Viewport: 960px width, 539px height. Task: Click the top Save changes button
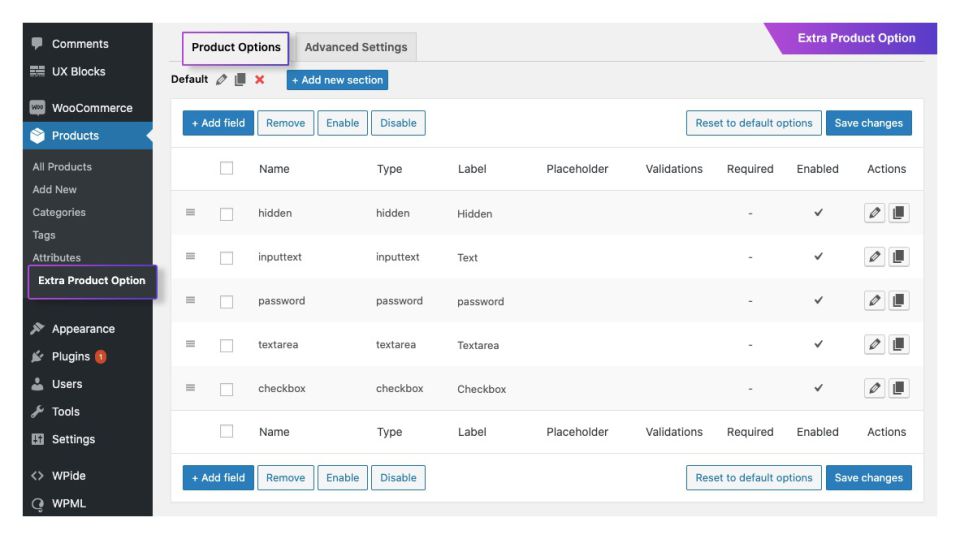(868, 123)
